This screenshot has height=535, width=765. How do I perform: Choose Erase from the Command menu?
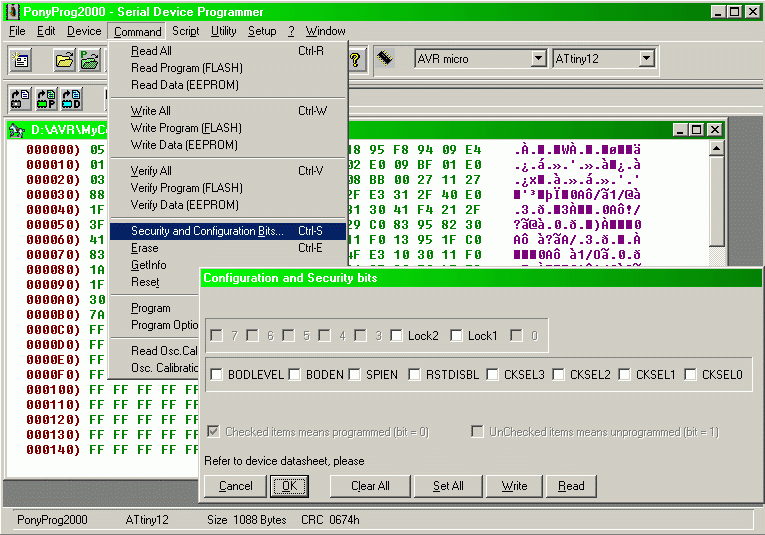(228, 248)
